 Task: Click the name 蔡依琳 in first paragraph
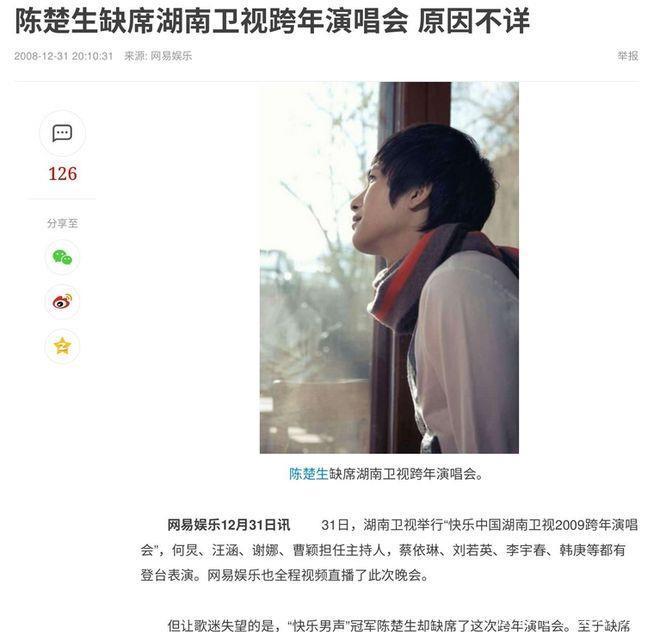pos(419,550)
